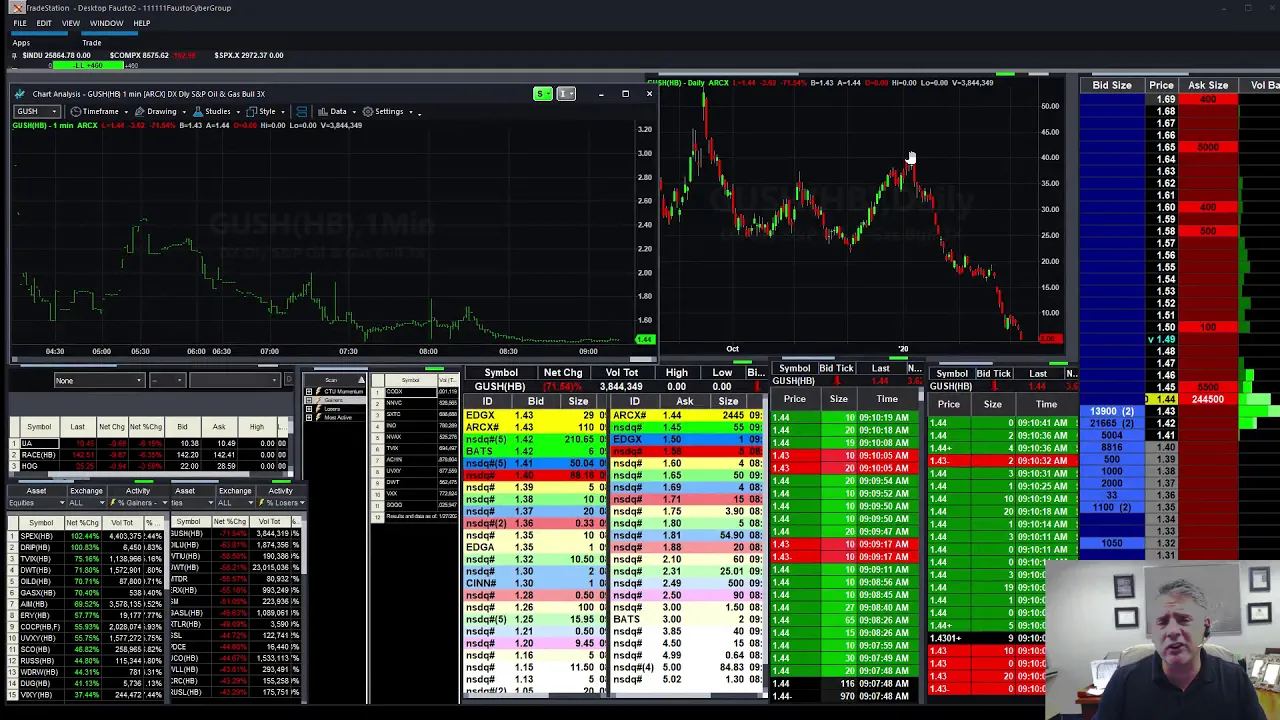
Task: Click the Most Active lightning bolt icon
Action: click(320, 416)
